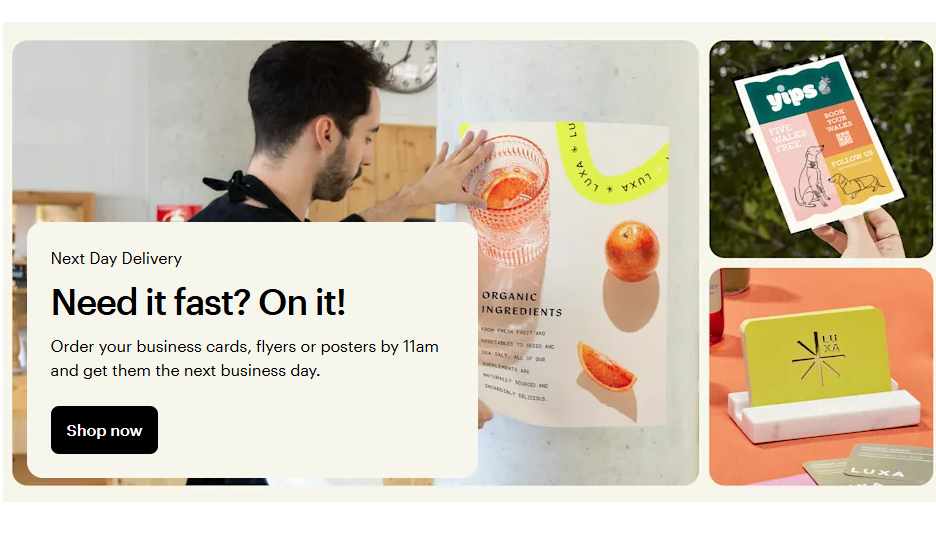Click the wall clock in hero photo
Screen dimensions: 936x553
[x=405, y=64]
